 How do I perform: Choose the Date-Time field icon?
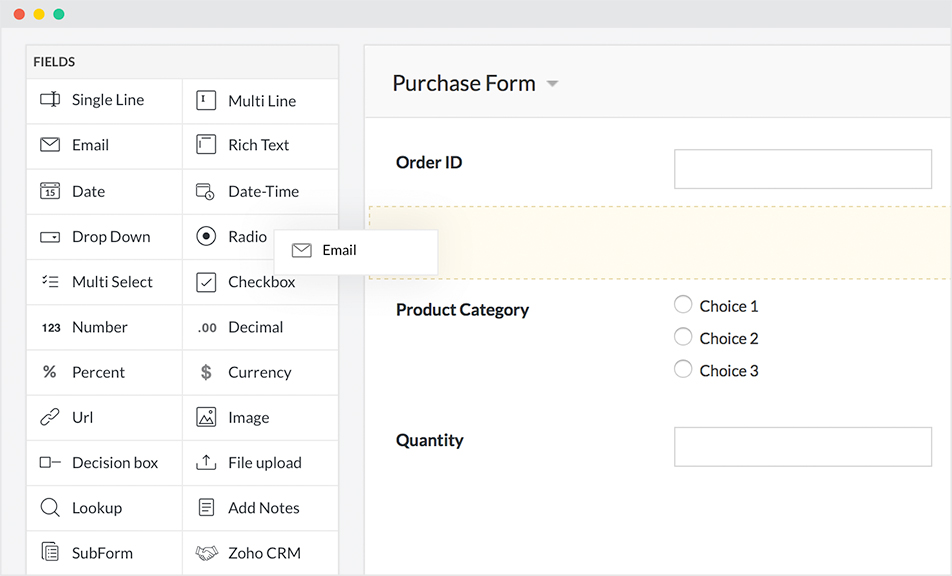205,191
